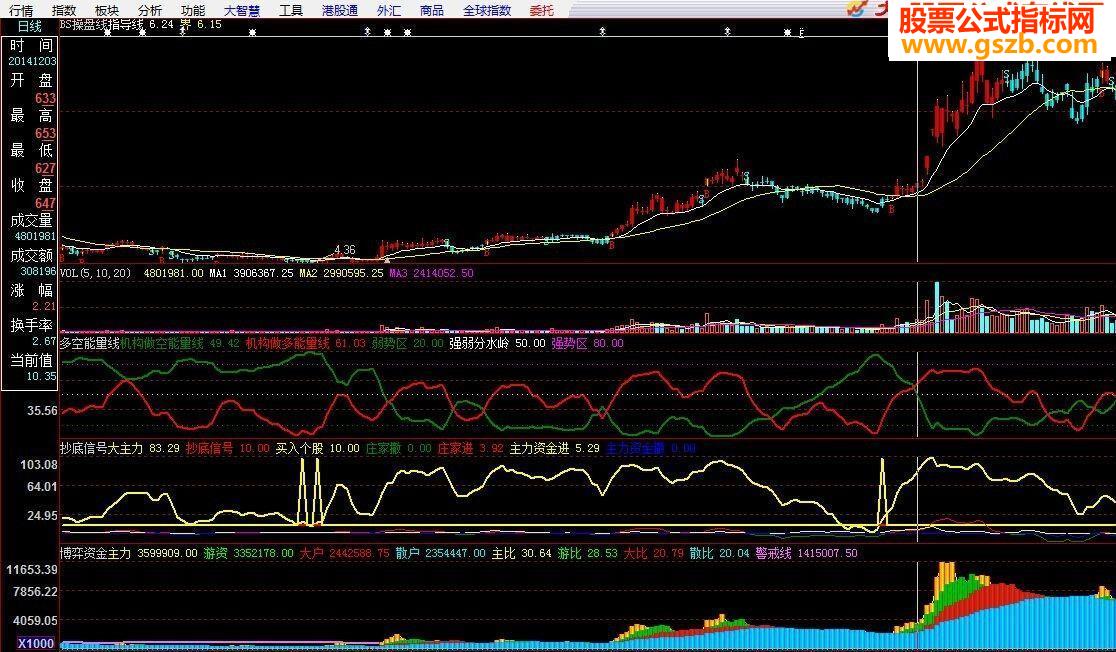Click the 强弱分水岭 50.00 legend label
Viewport: 1116px width, 652px height.
[x=497, y=343]
